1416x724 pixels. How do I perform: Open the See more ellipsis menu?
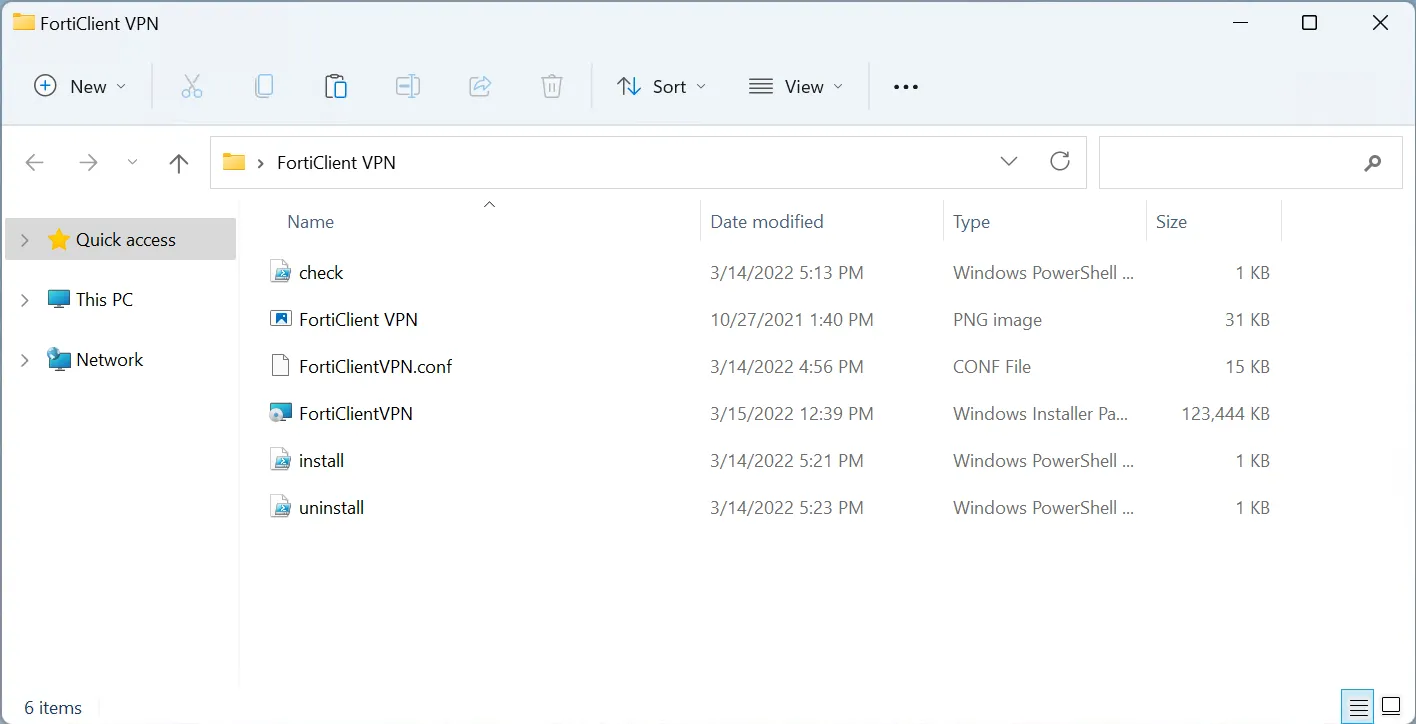tap(906, 87)
